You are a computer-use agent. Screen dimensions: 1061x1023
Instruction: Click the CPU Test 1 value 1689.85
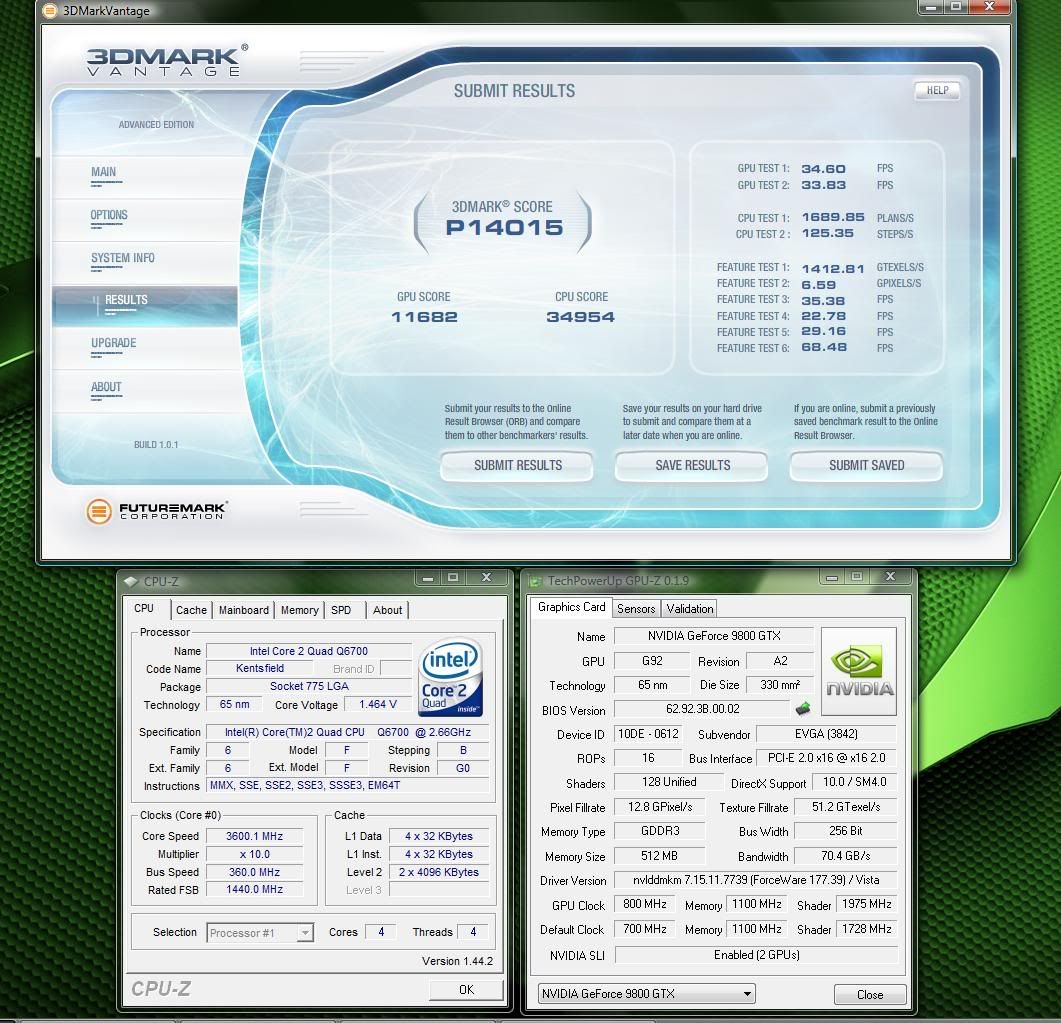[833, 217]
